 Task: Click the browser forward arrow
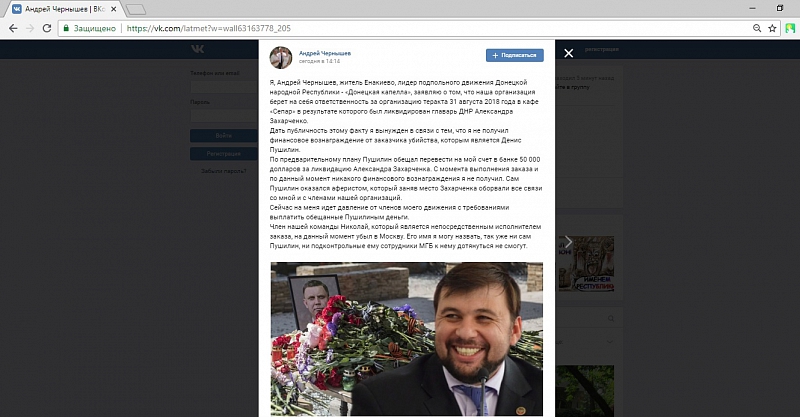click(x=30, y=29)
